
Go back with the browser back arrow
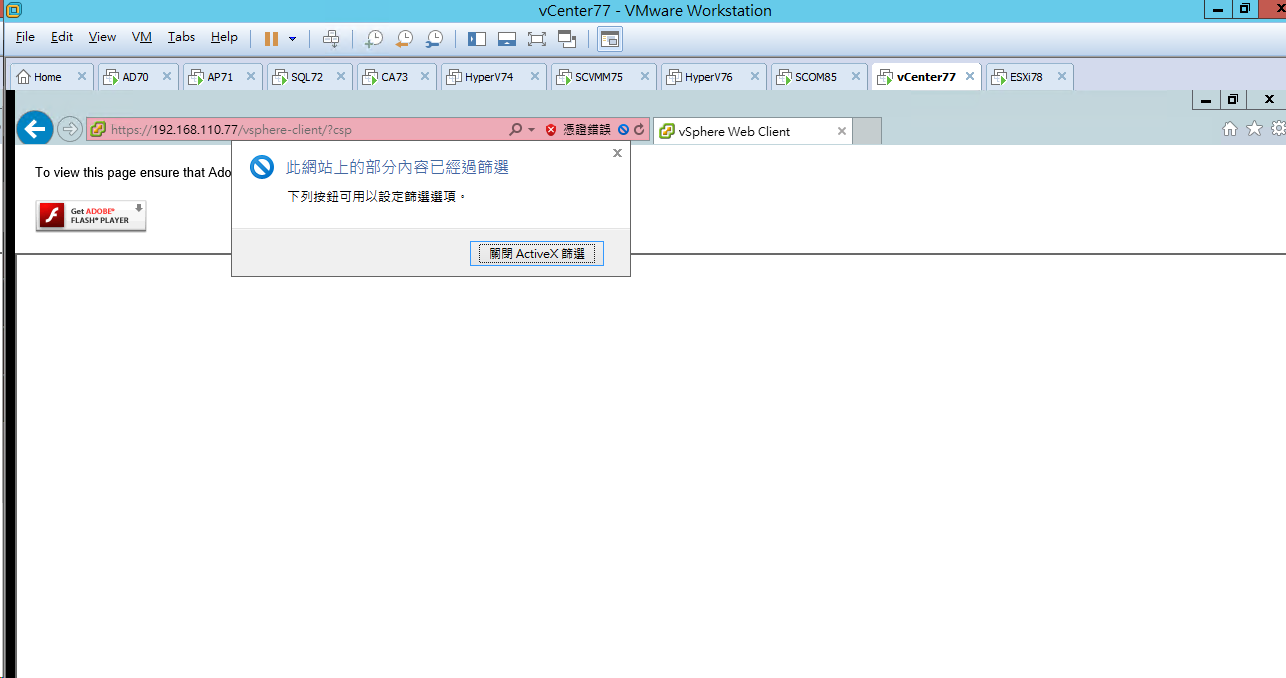(x=35, y=128)
